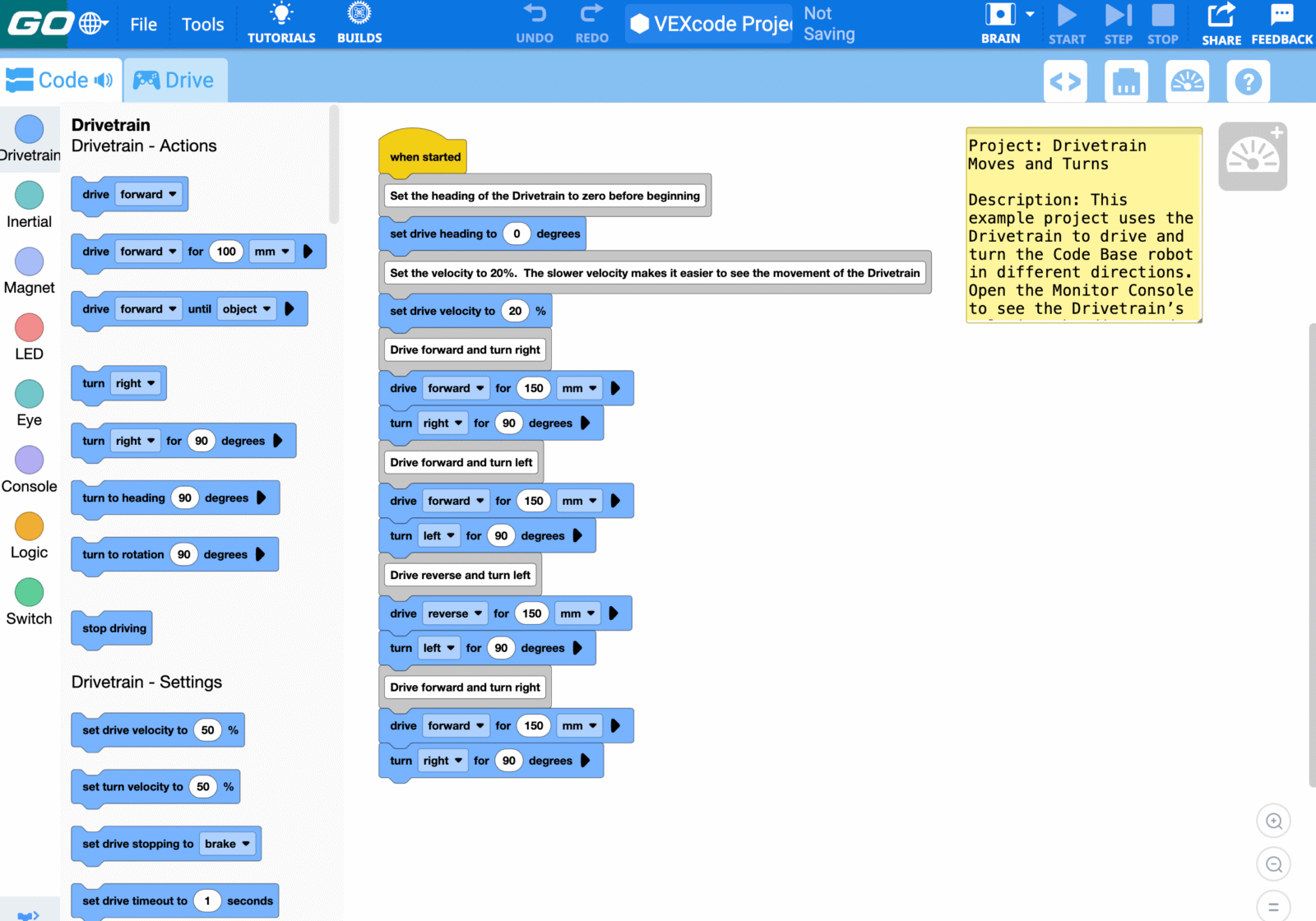Viewport: 1316px width, 921px height.
Task: Click the Share project icon
Action: [1221, 16]
